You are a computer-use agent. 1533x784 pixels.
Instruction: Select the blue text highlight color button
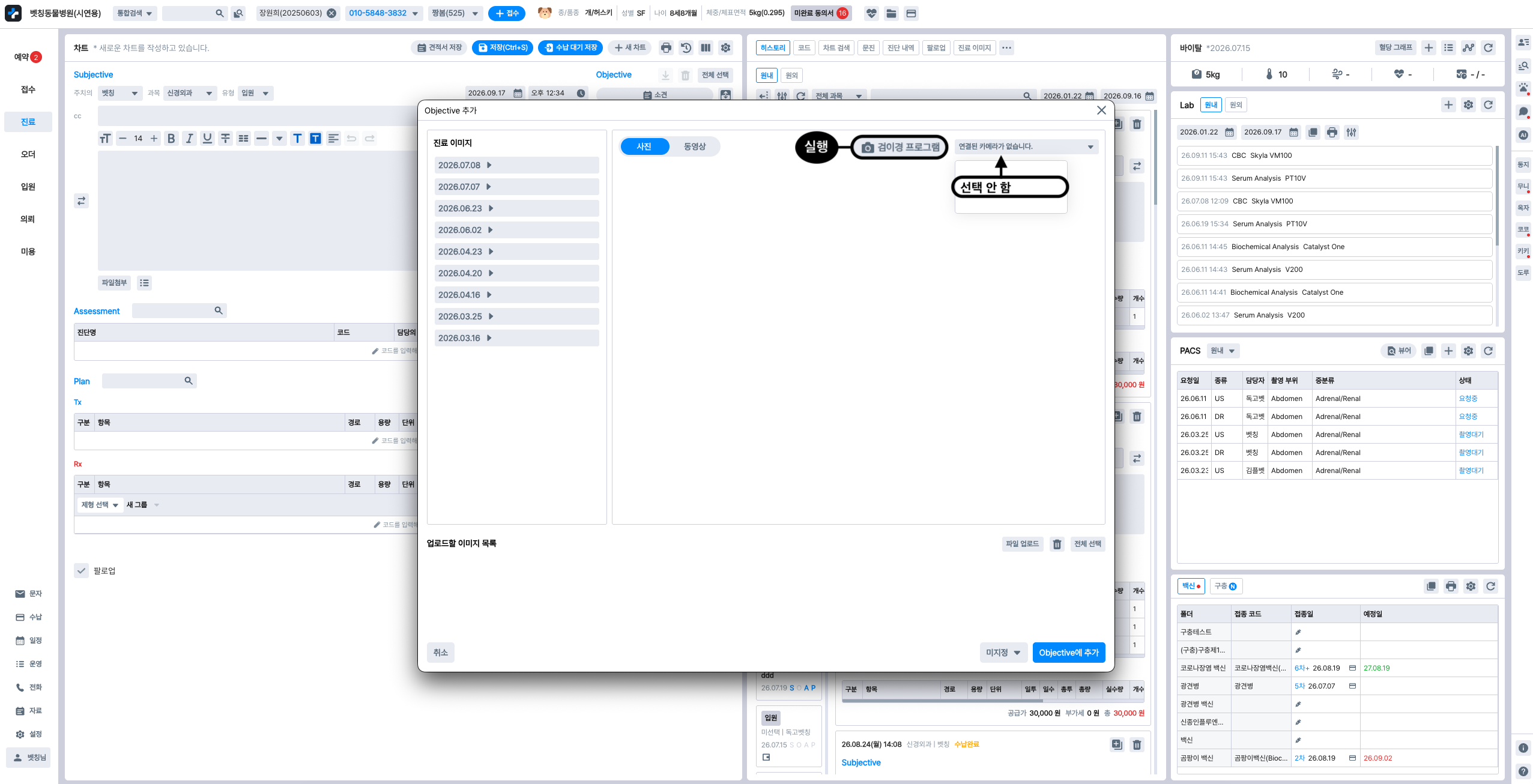point(315,139)
